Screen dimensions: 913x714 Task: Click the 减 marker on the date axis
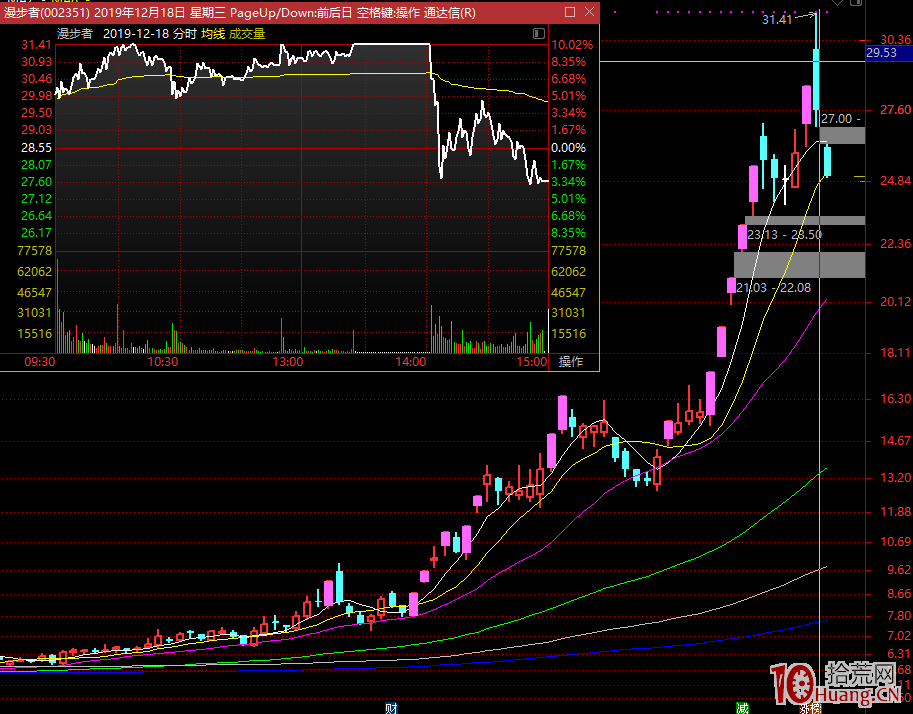pyautogui.click(x=741, y=707)
